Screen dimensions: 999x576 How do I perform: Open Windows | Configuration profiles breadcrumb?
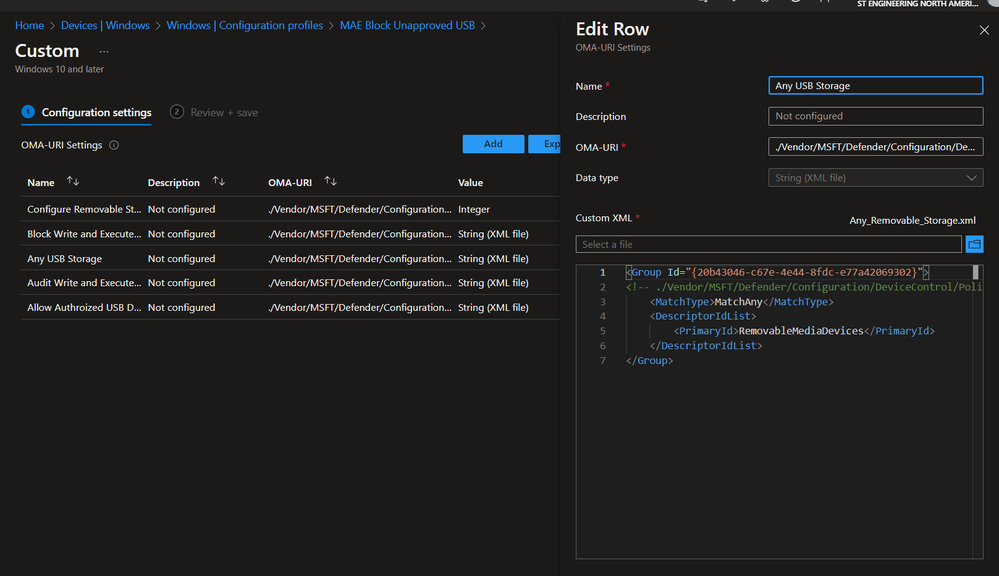(245, 25)
